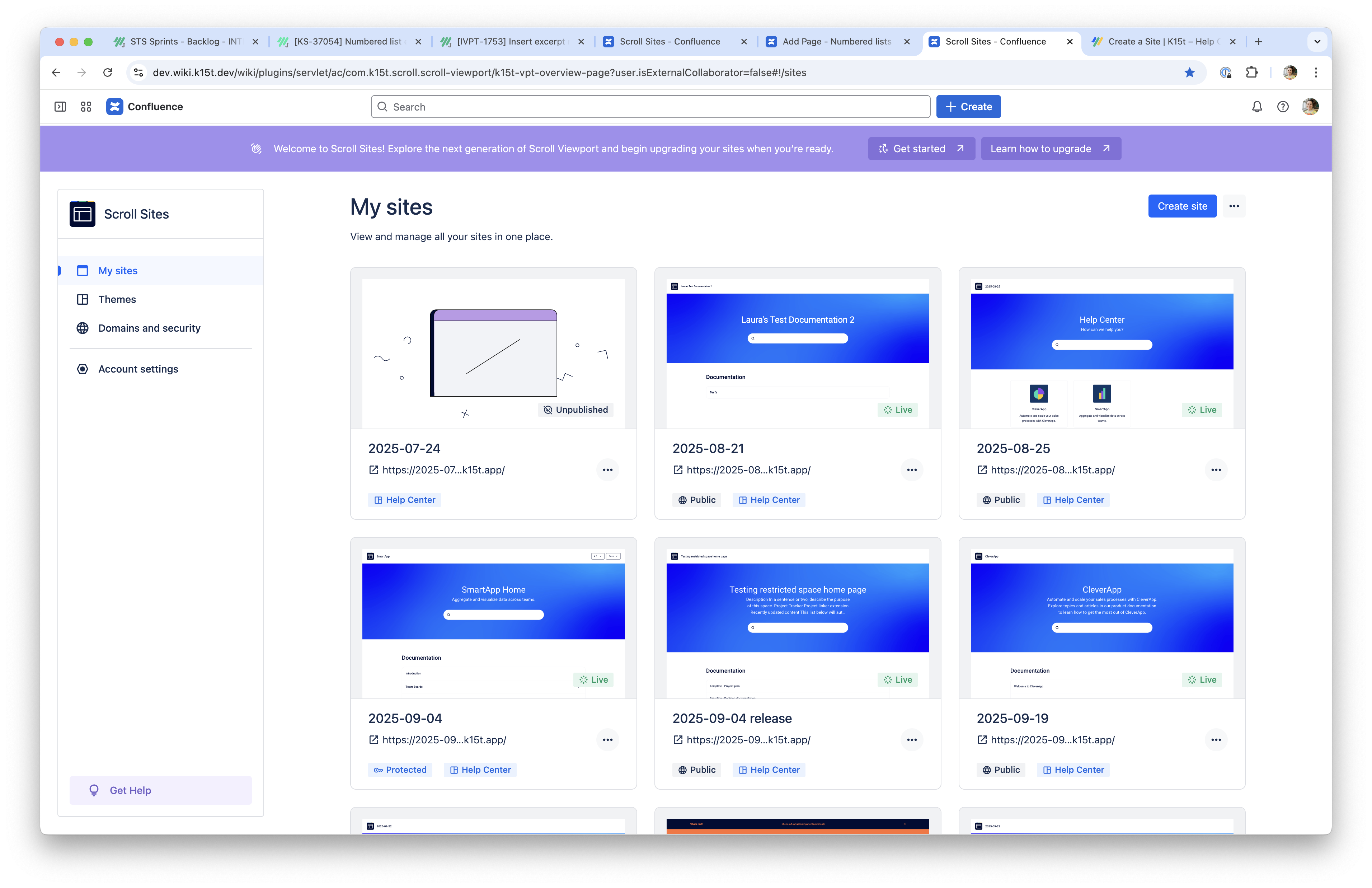Open the app switcher grid icon
The width and height of the screenshot is (1372, 888).
point(86,107)
